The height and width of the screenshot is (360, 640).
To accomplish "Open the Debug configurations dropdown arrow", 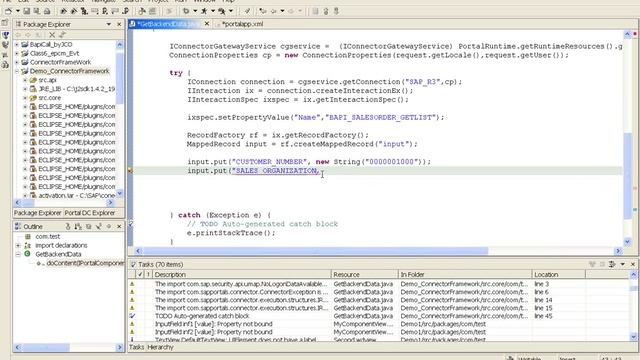I will pos(195,11).
